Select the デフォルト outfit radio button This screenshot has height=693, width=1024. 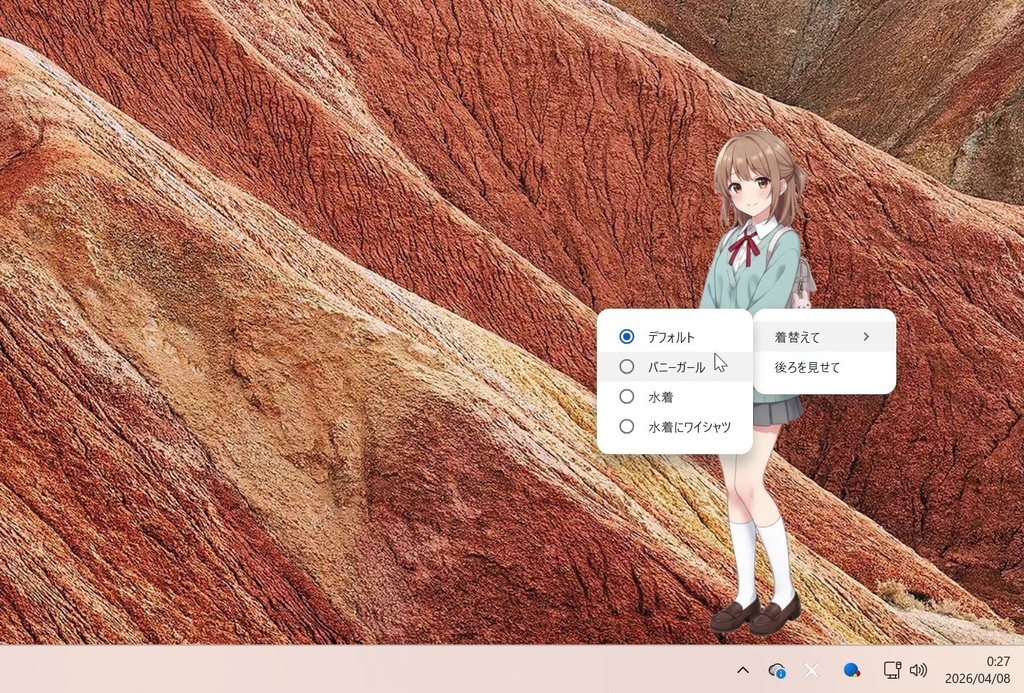coord(625,336)
